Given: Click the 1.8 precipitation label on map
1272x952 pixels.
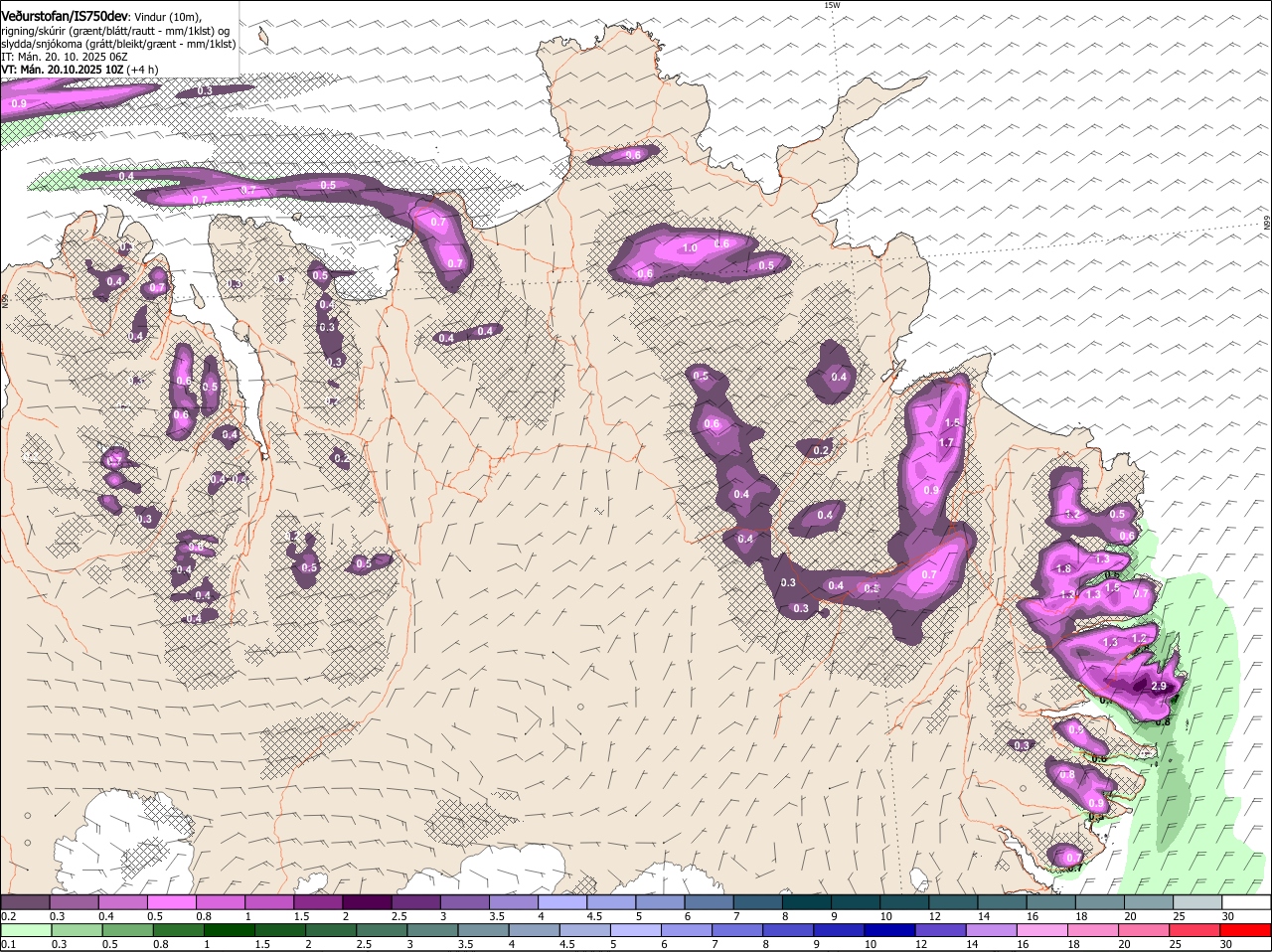Looking at the screenshot, I should click(1064, 568).
